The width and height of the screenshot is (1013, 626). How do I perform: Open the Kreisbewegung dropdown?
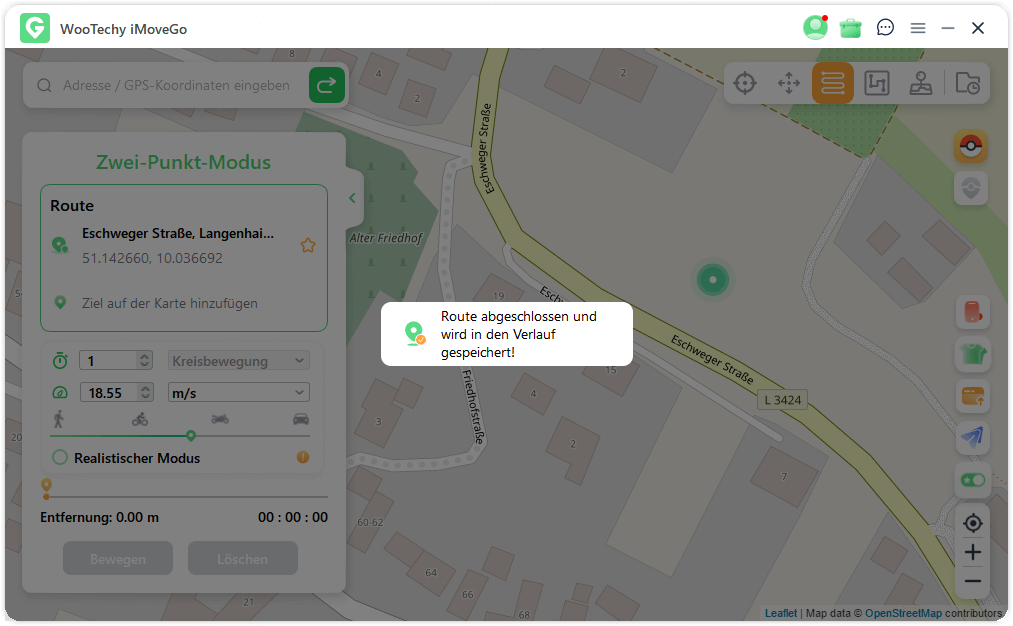pyautogui.click(x=239, y=360)
